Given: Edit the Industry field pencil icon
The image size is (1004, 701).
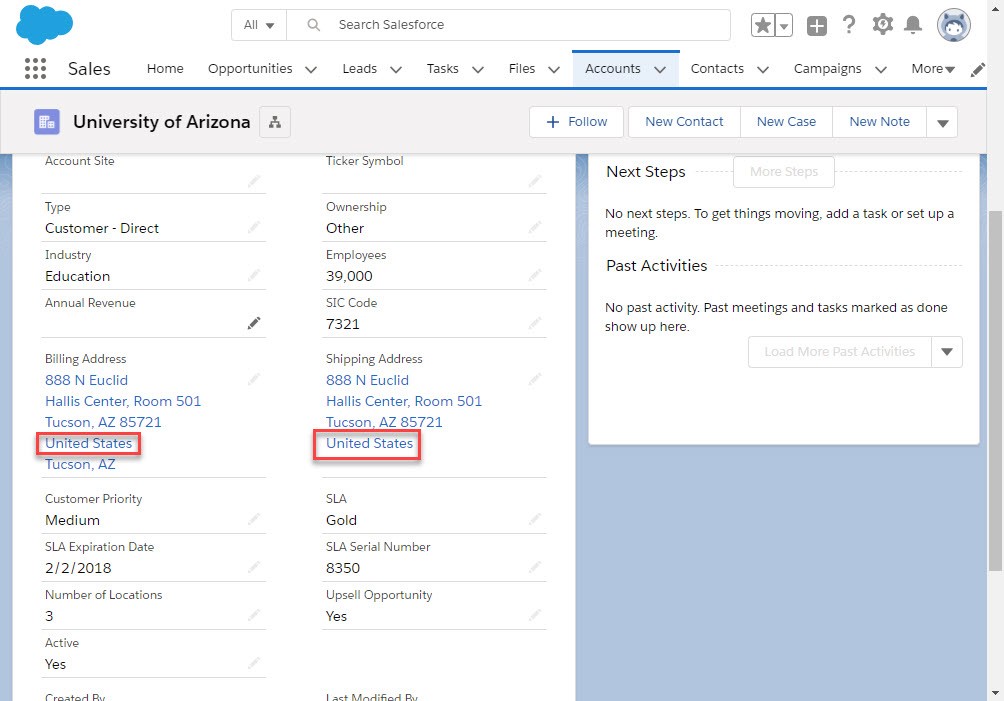Looking at the screenshot, I should (x=254, y=275).
